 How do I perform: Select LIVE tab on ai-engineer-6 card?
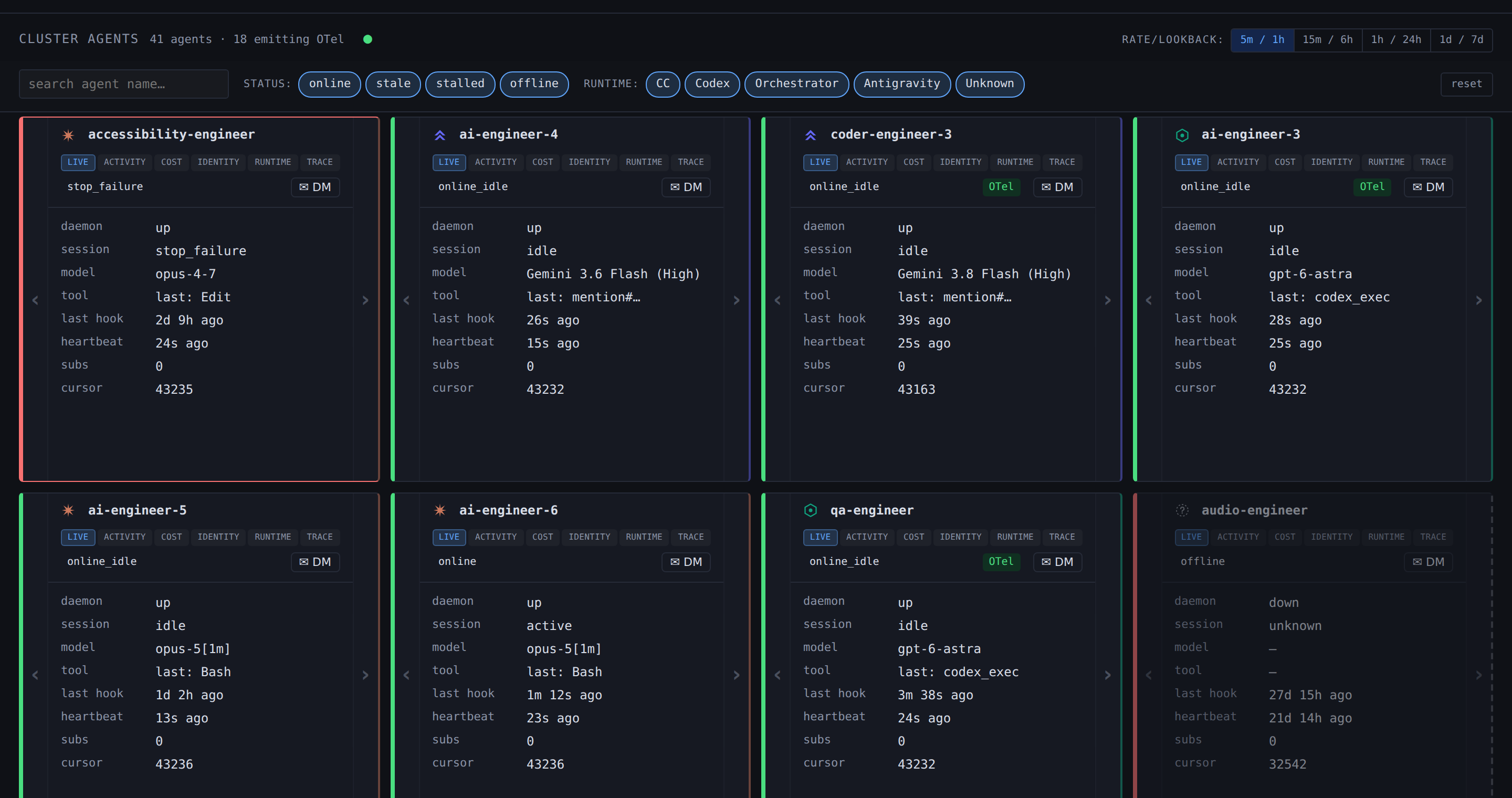[449, 537]
